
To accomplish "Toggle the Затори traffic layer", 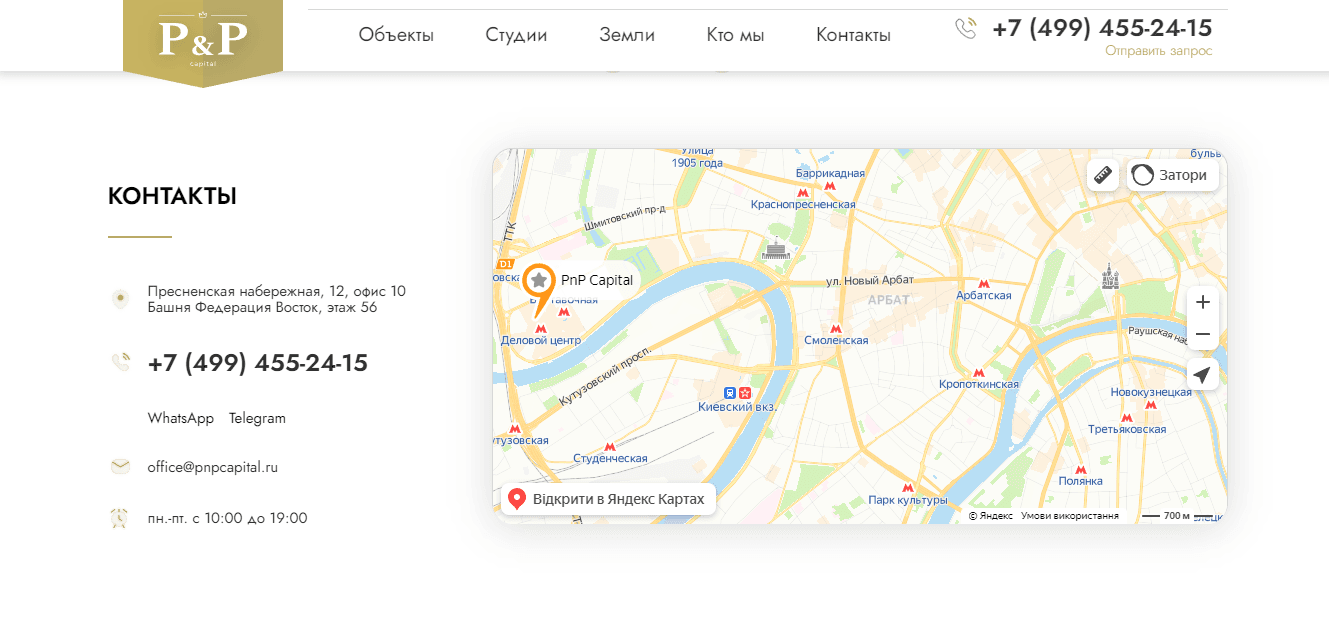I will pos(1172,175).
